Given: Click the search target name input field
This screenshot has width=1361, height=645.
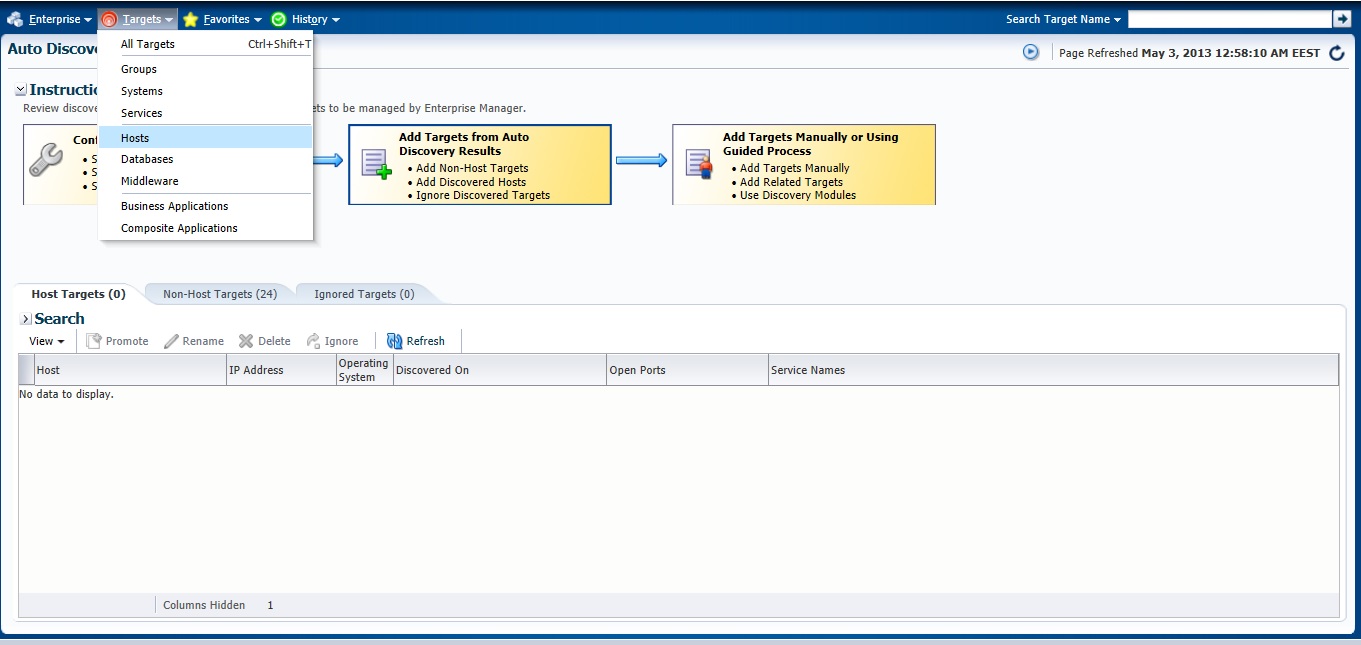Looking at the screenshot, I should coord(1229,19).
